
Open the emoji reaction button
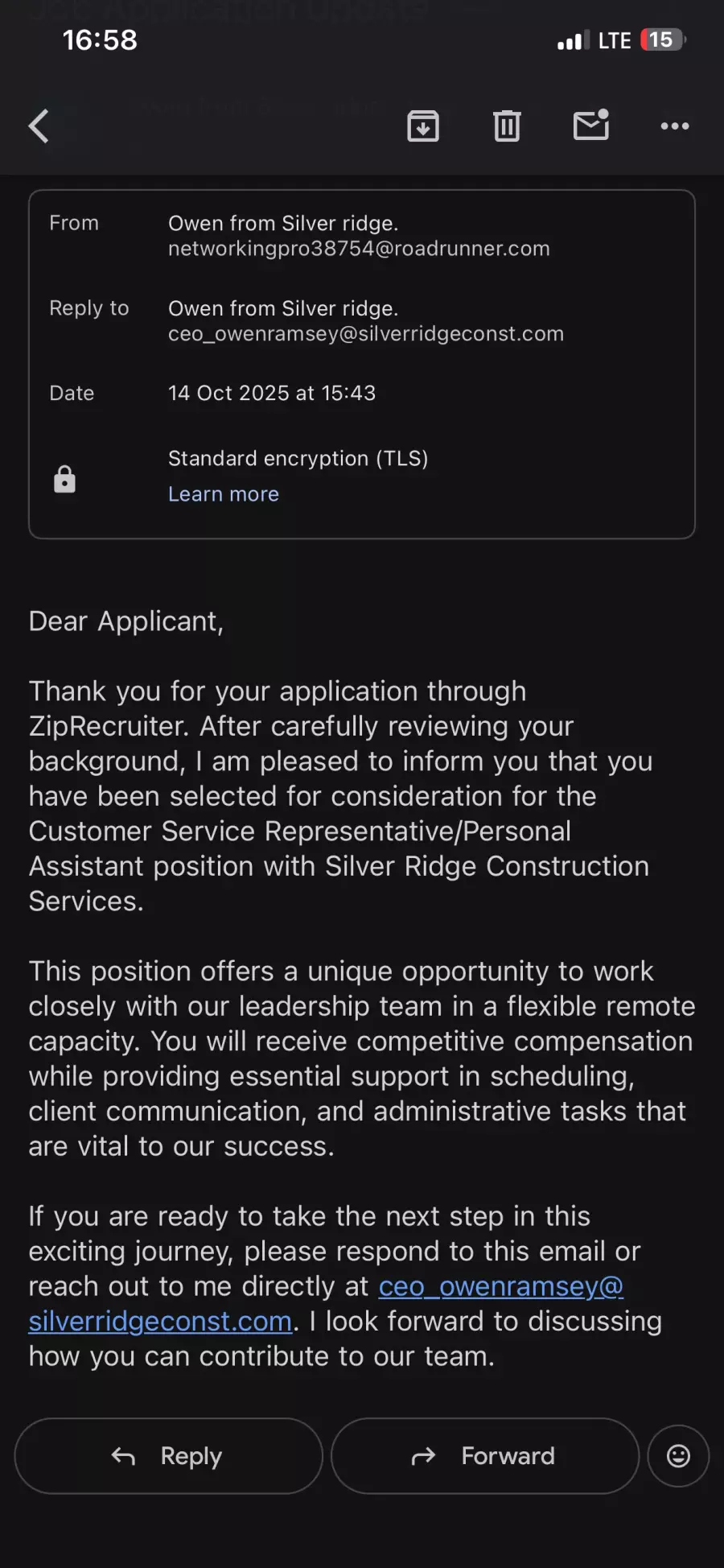click(x=678, y=1456)
